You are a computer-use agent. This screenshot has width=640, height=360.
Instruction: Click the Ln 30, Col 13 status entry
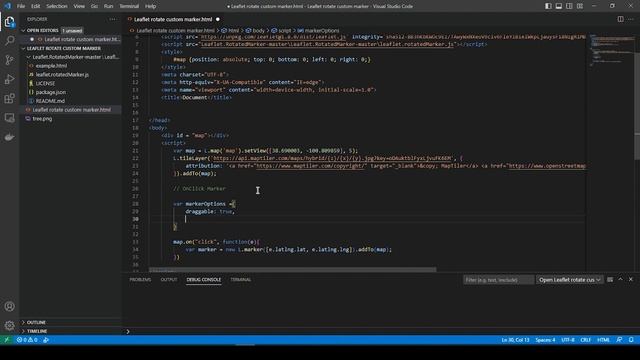click(x=515, y=340)
